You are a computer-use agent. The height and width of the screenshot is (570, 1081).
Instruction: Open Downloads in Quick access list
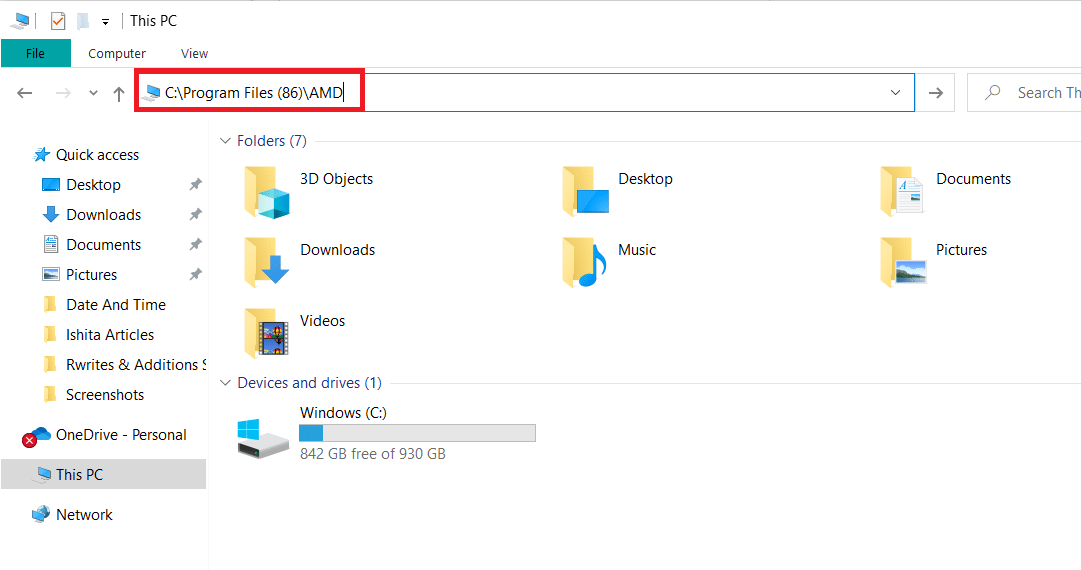(x=103, y=214)
